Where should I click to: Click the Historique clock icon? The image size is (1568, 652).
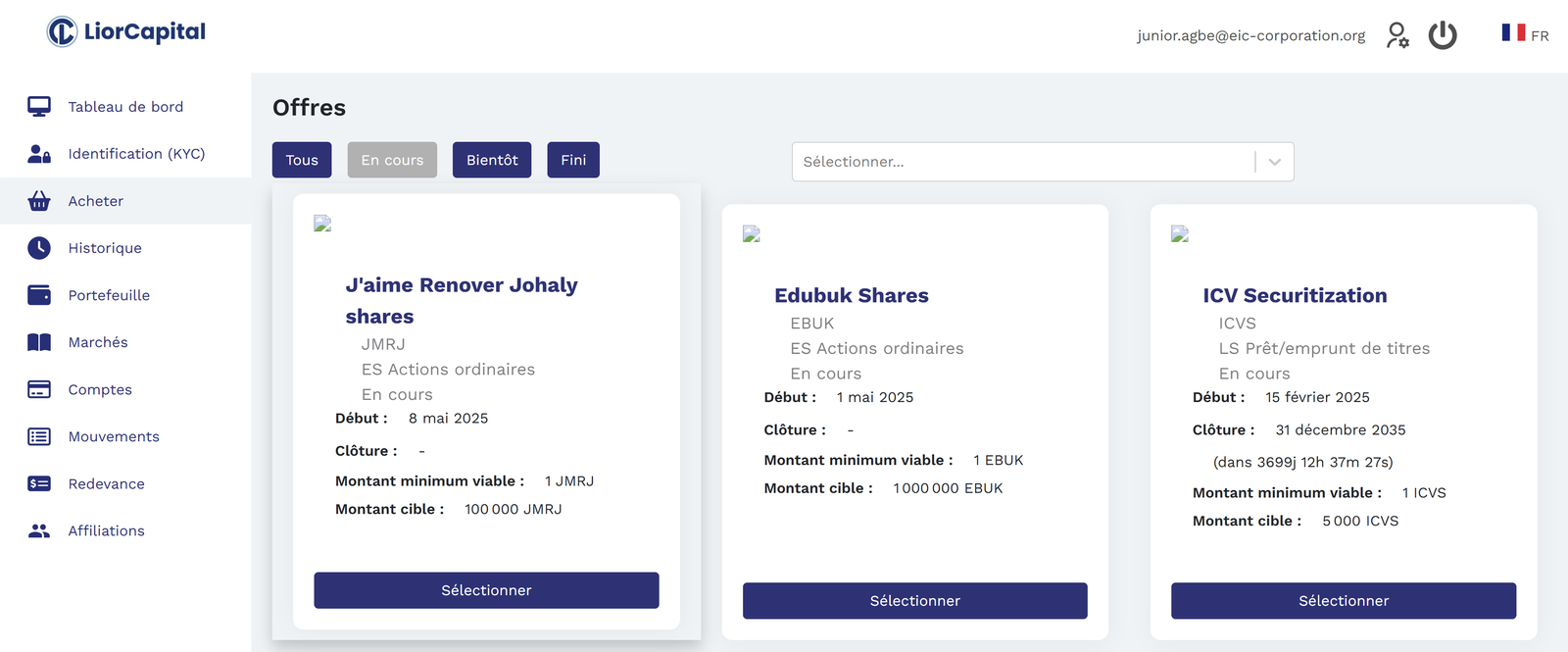pos(39,248)
